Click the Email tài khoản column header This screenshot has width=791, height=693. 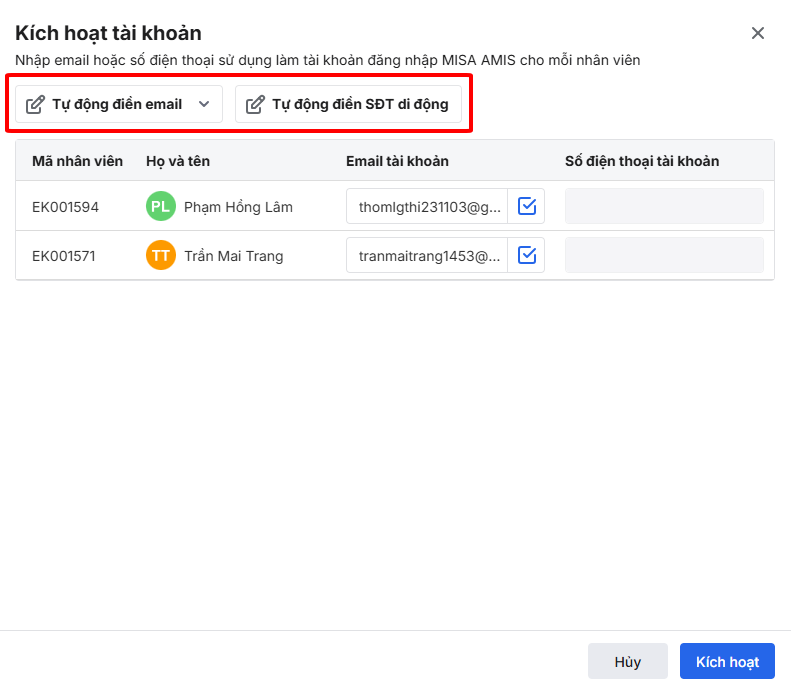coord(397,161)
